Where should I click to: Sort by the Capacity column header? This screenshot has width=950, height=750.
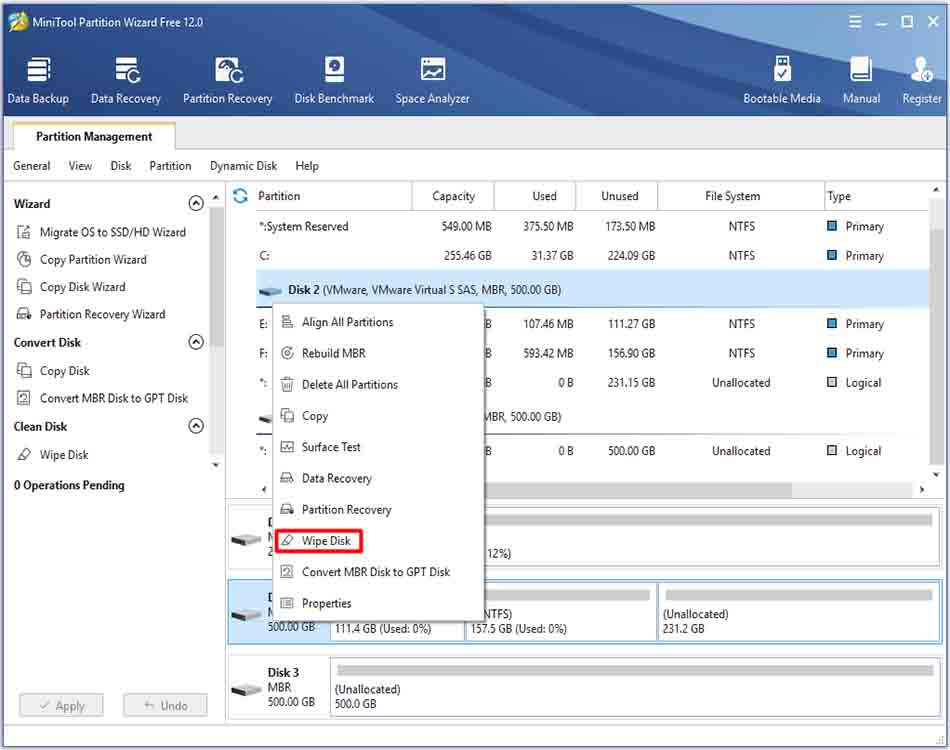click(453, 196)
